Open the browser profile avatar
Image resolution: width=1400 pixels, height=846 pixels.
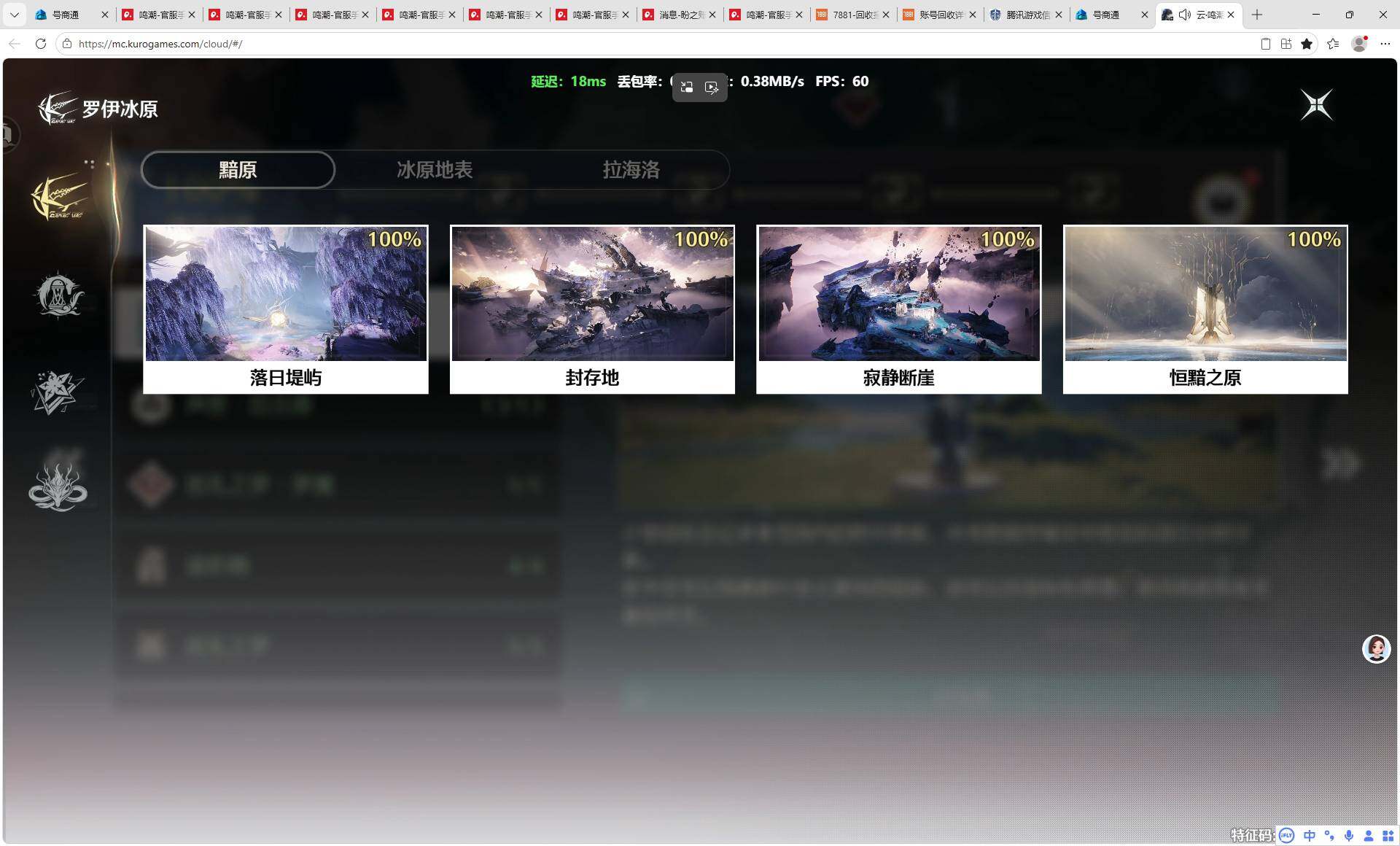(1359, 44)
